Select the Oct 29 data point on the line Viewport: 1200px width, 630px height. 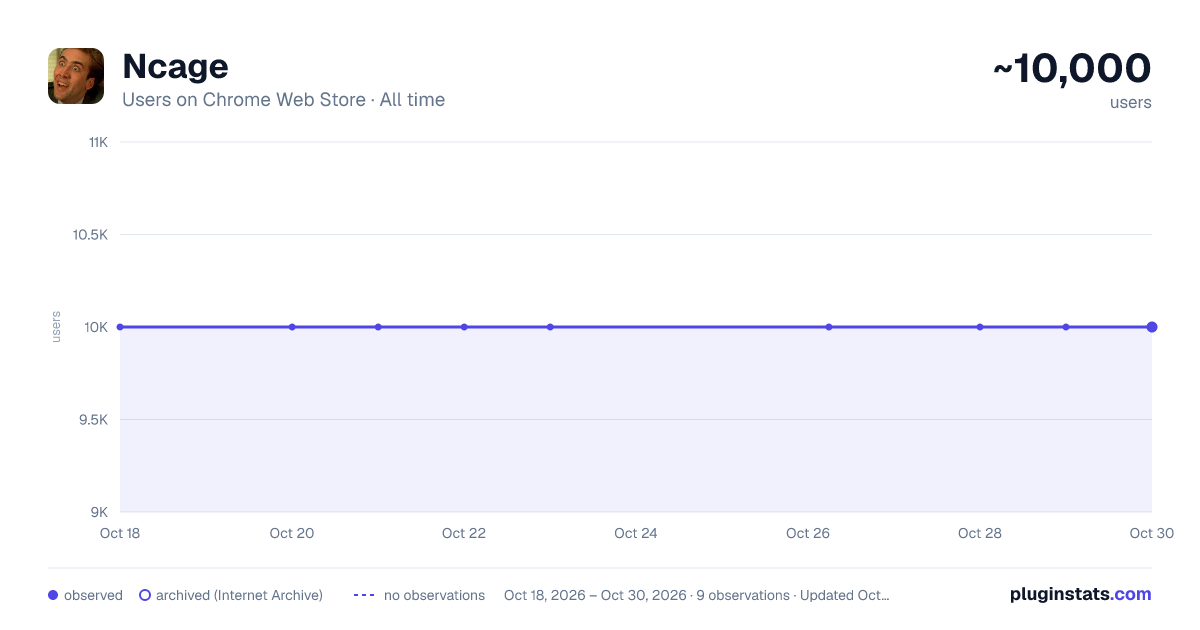pos(1066,327)
